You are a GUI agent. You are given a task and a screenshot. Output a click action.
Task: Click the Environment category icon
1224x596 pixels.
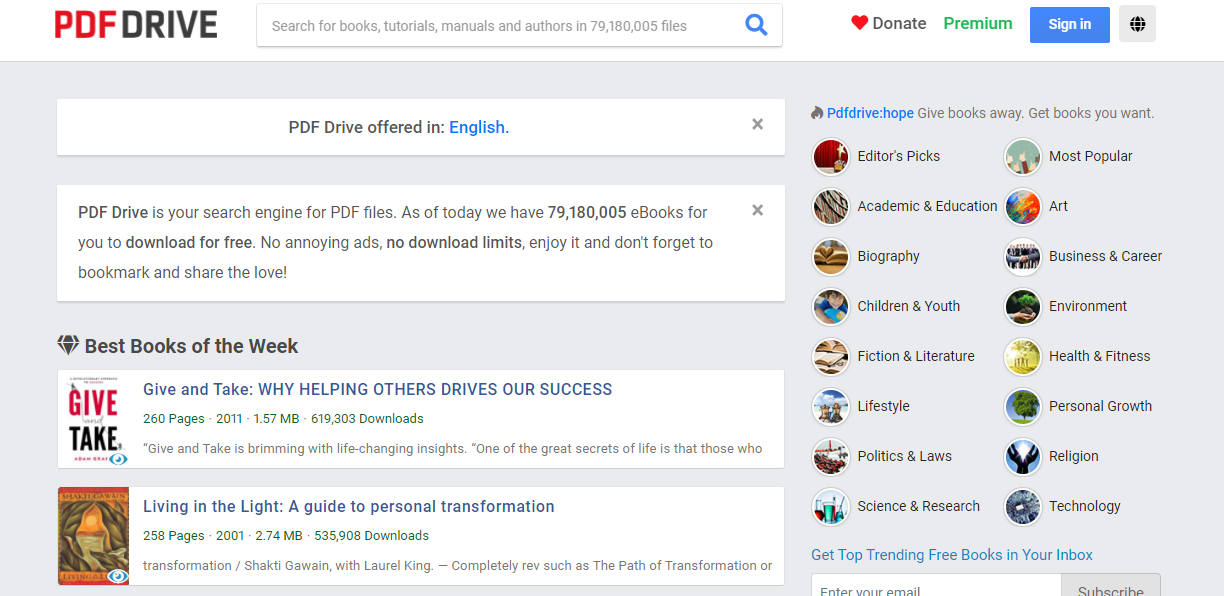click(1023, 306)
